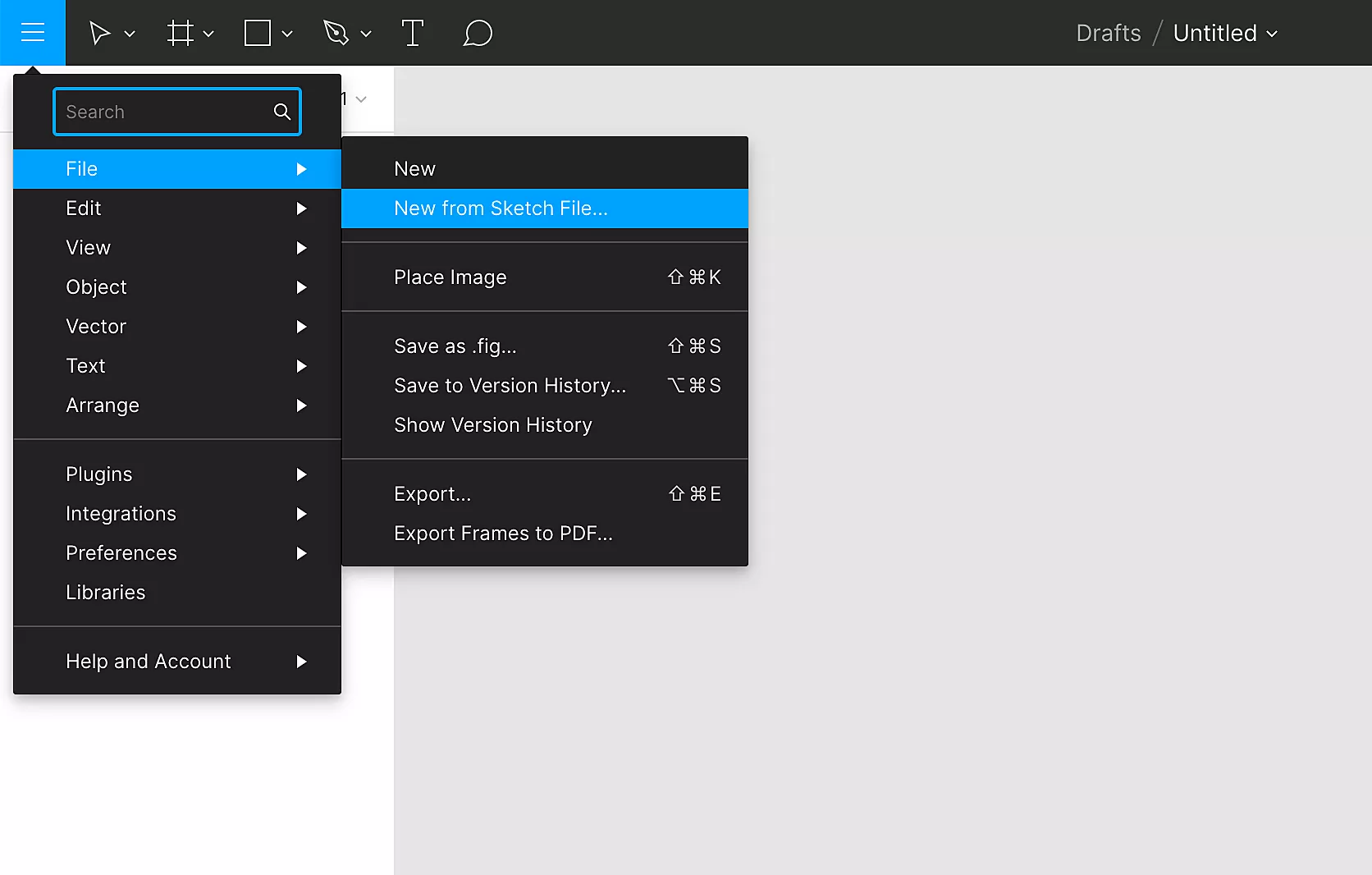Screen dimensions: 1372x875
Task: Focus the menu Search input field
Action: coord(164,112)
